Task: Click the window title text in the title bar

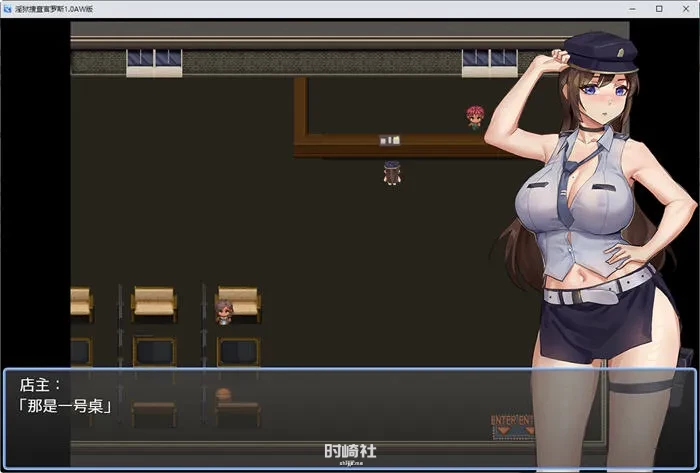Action: coord(54,9)
